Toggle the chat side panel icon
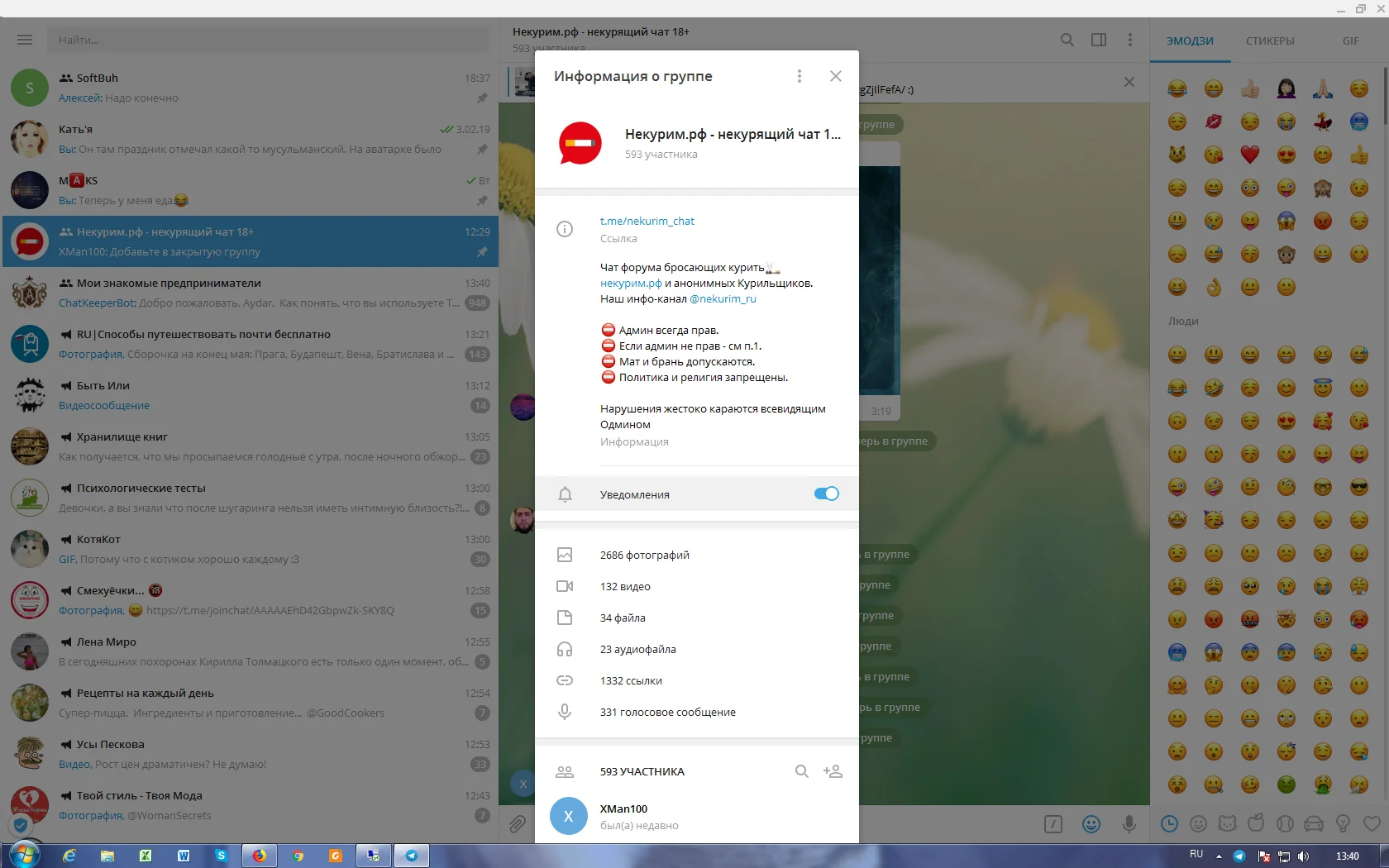This screenshot has height=868, width=1389. point(1099,40)
